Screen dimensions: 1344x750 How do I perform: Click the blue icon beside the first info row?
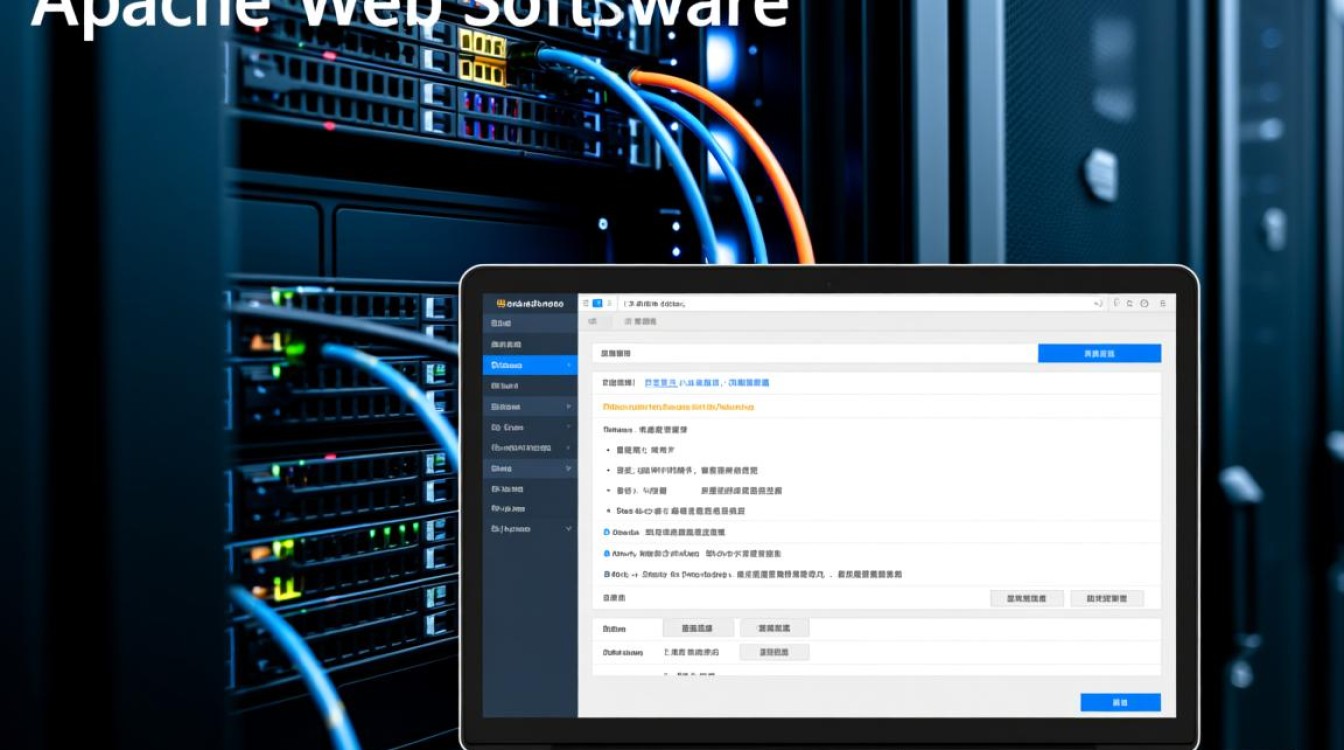click(x=607, y=532)
